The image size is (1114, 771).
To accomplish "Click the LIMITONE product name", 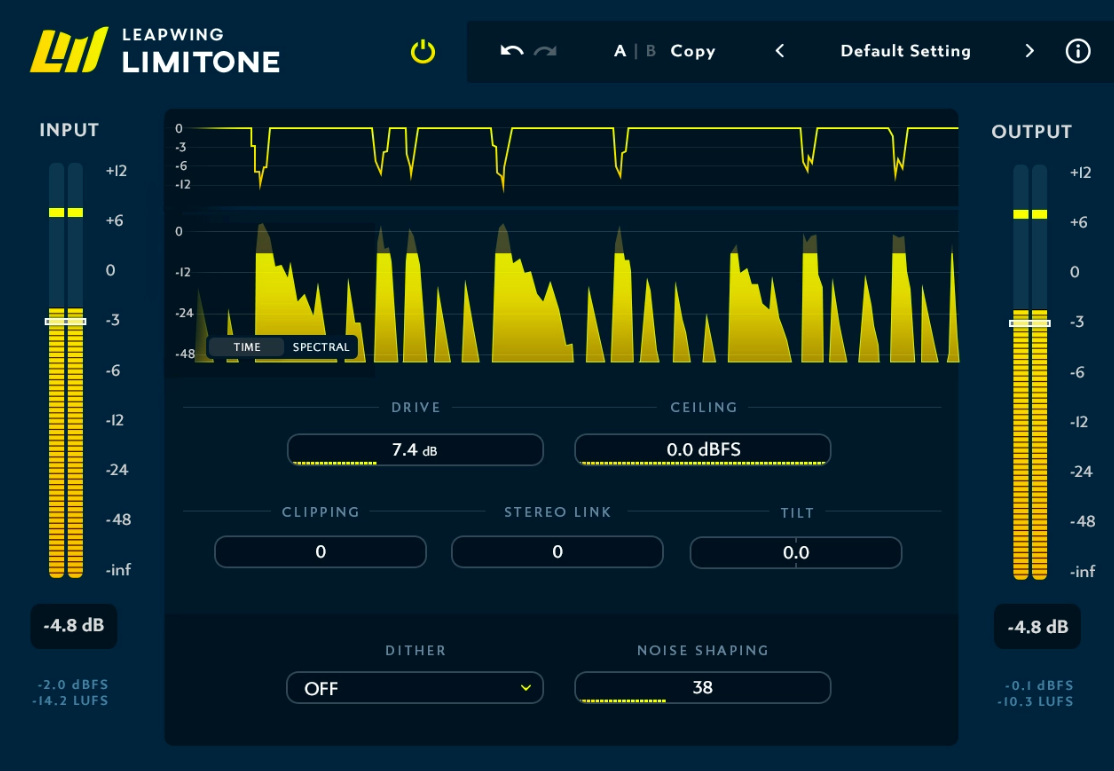I will pos(201,63).
